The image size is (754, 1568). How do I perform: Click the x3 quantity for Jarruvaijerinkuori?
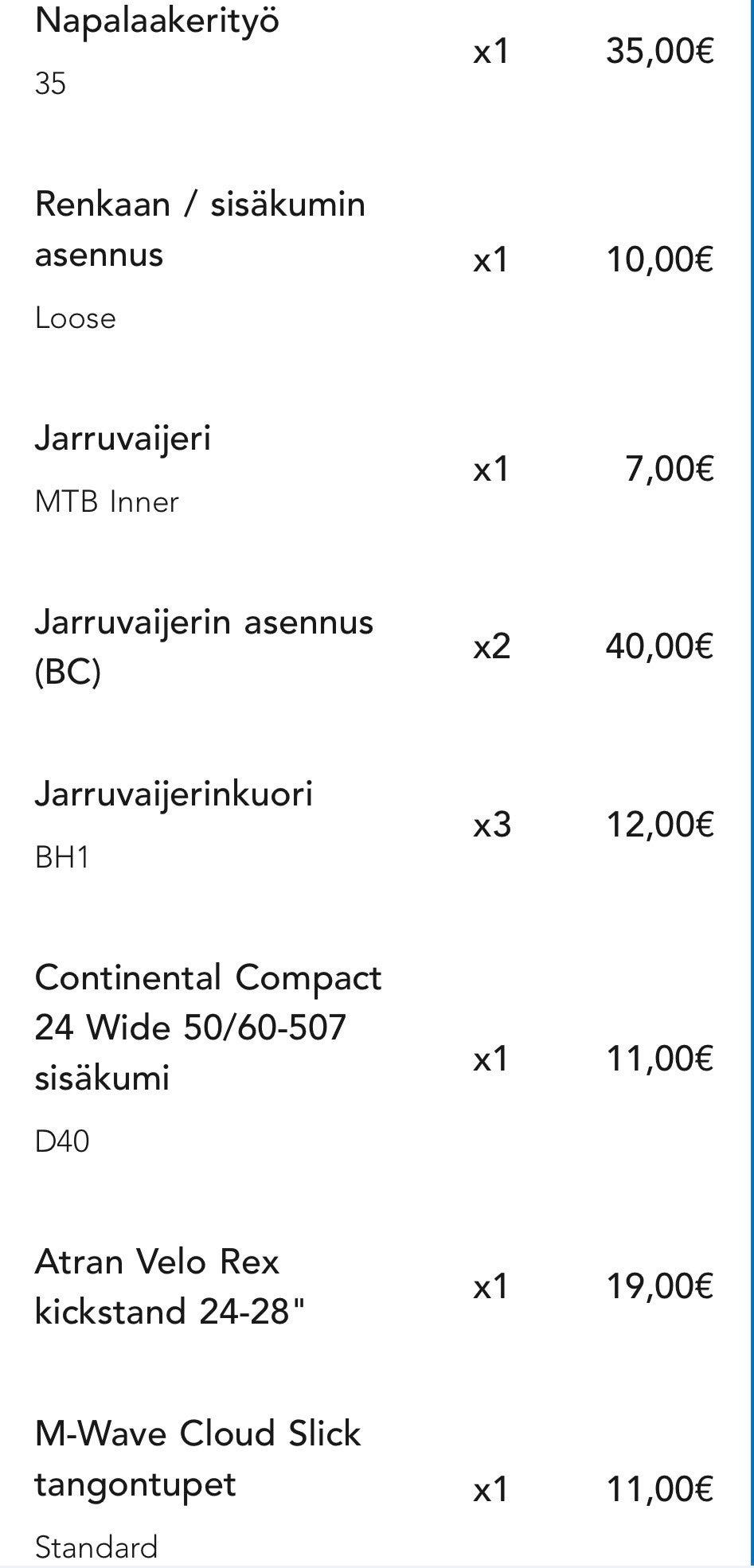pos(491,825)
